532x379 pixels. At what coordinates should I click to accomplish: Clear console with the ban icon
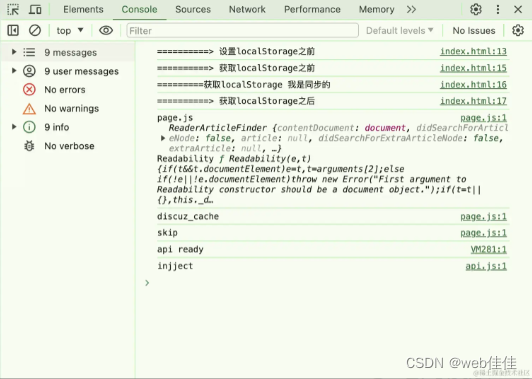point(35,31)
